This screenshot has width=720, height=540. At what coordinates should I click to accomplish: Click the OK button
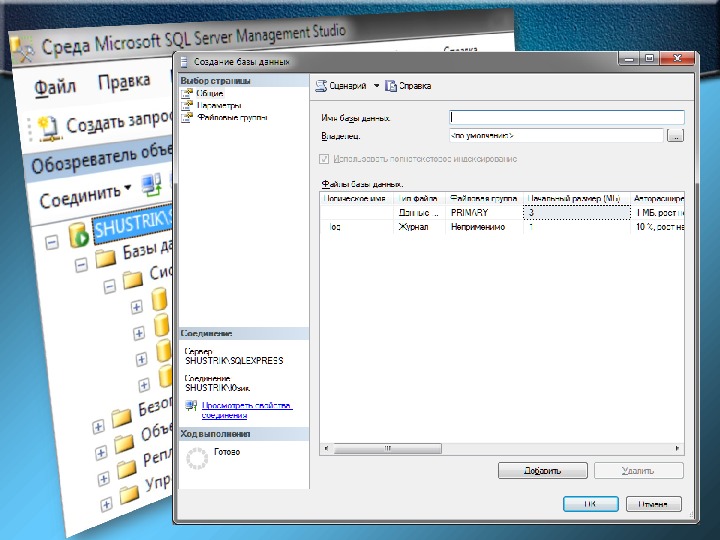[591, 504]
